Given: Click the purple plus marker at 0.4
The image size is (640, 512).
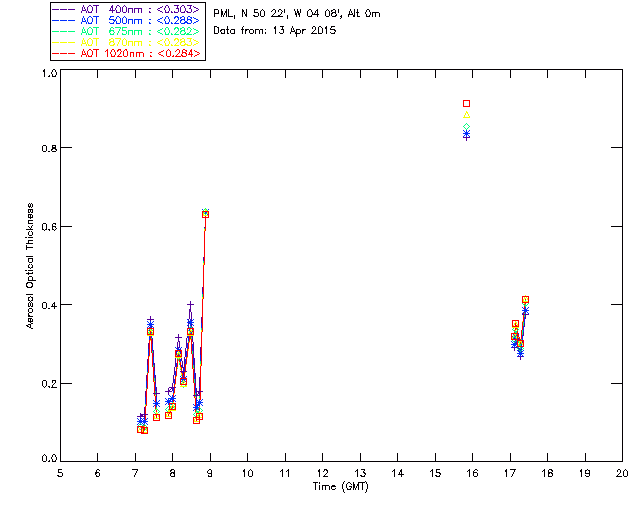Looking at the screenshot, I should pyautogui.click(x=190, y=305).
